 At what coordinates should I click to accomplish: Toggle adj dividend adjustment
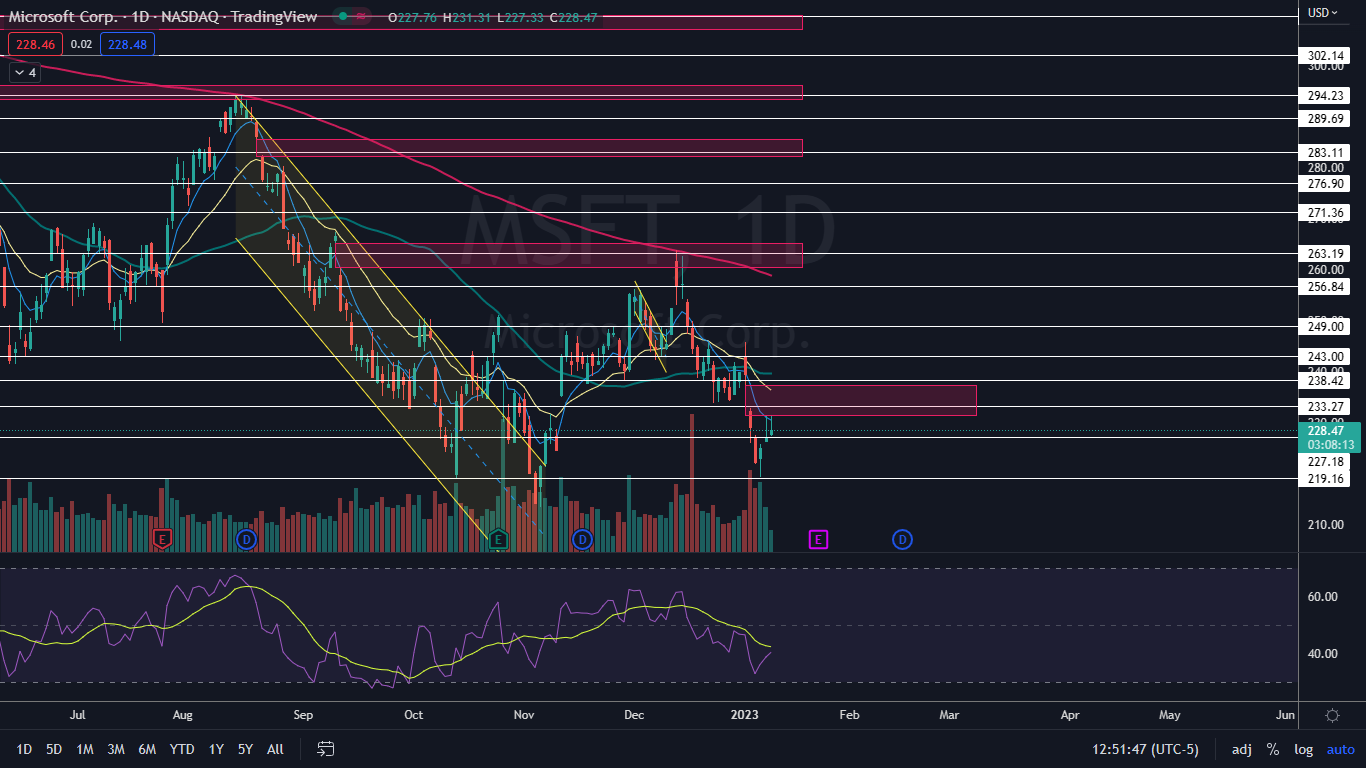tap(1241, 749)
